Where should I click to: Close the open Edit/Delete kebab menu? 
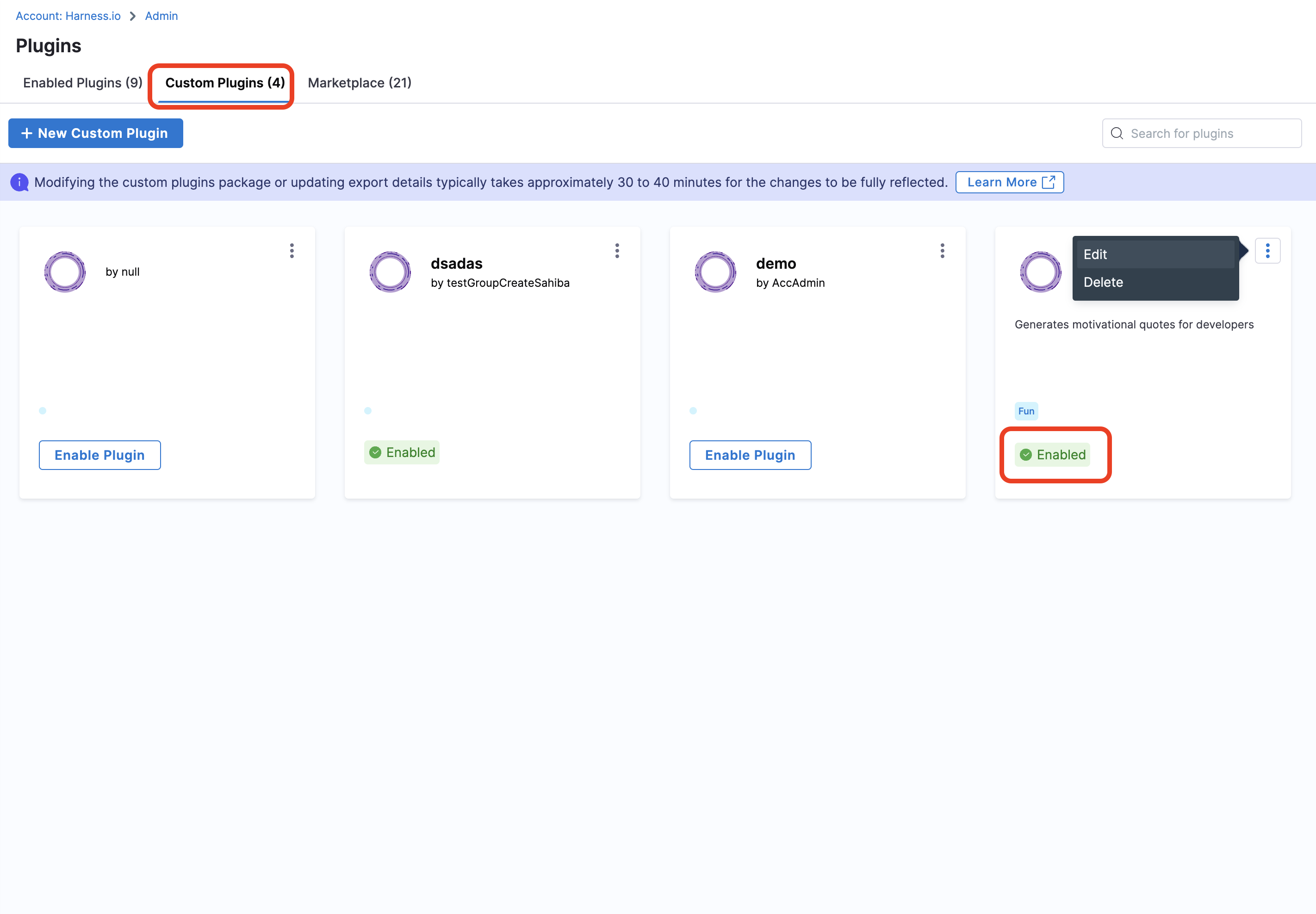pyautogui.click(x=1267, y=251)
